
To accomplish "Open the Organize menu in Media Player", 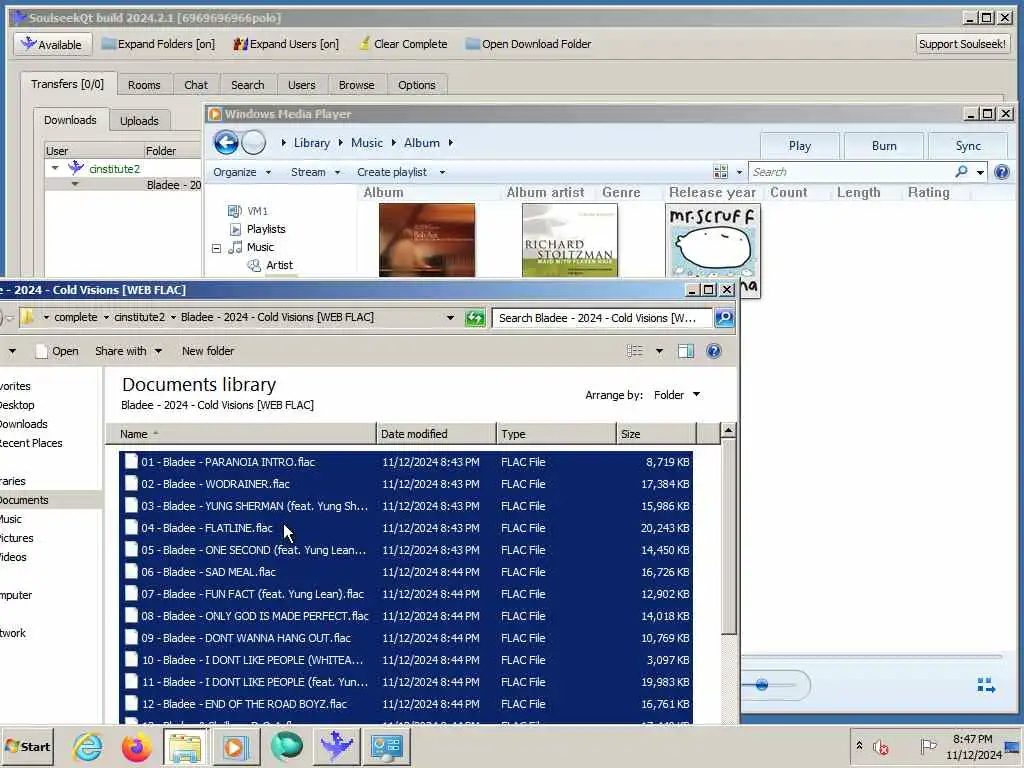I will (x=242, y=172).
